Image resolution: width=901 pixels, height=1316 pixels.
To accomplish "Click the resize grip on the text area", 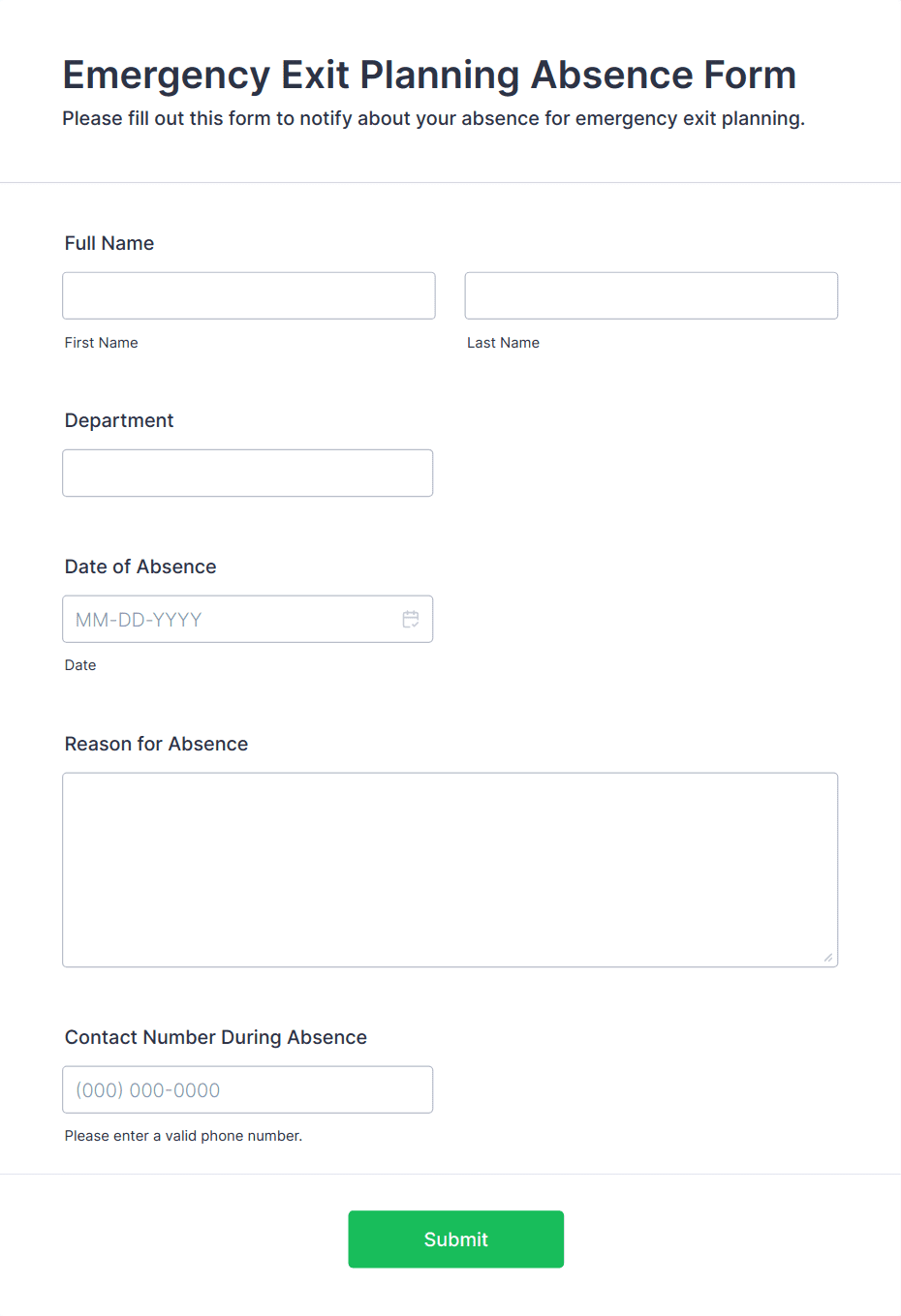I will click(x=829, y=958).
